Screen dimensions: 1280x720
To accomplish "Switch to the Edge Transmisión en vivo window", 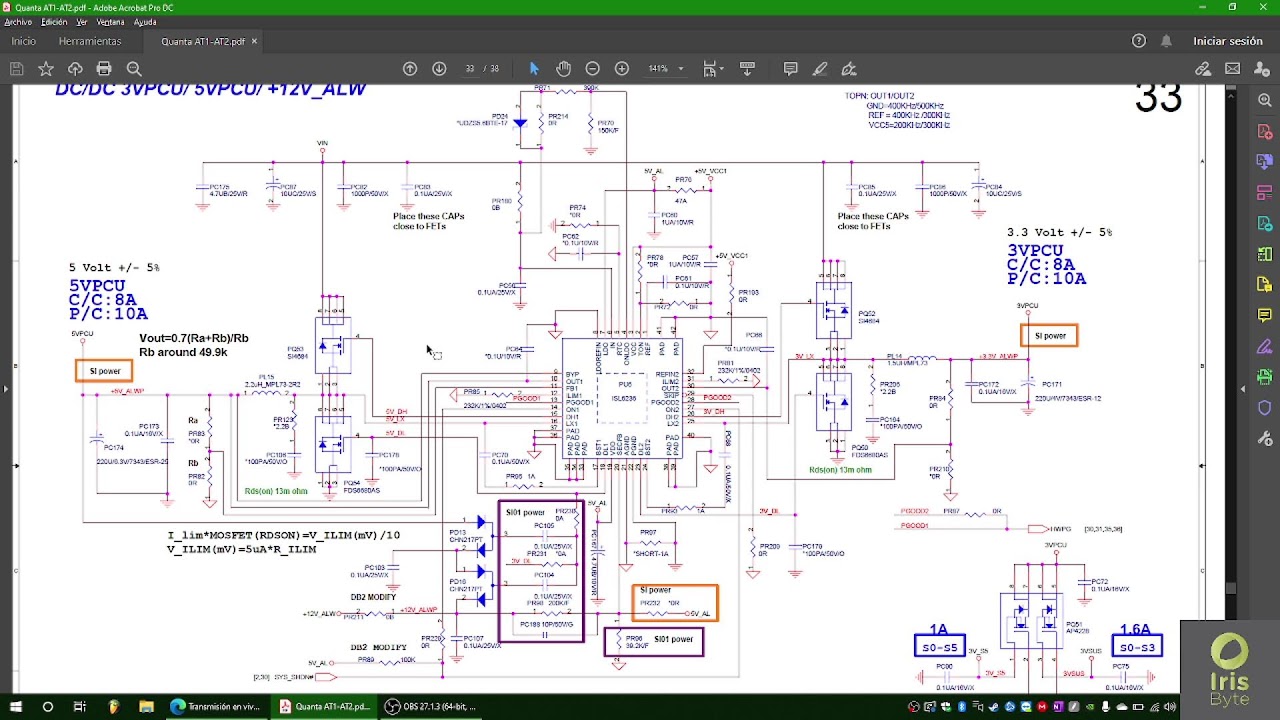I will [217, 706].
